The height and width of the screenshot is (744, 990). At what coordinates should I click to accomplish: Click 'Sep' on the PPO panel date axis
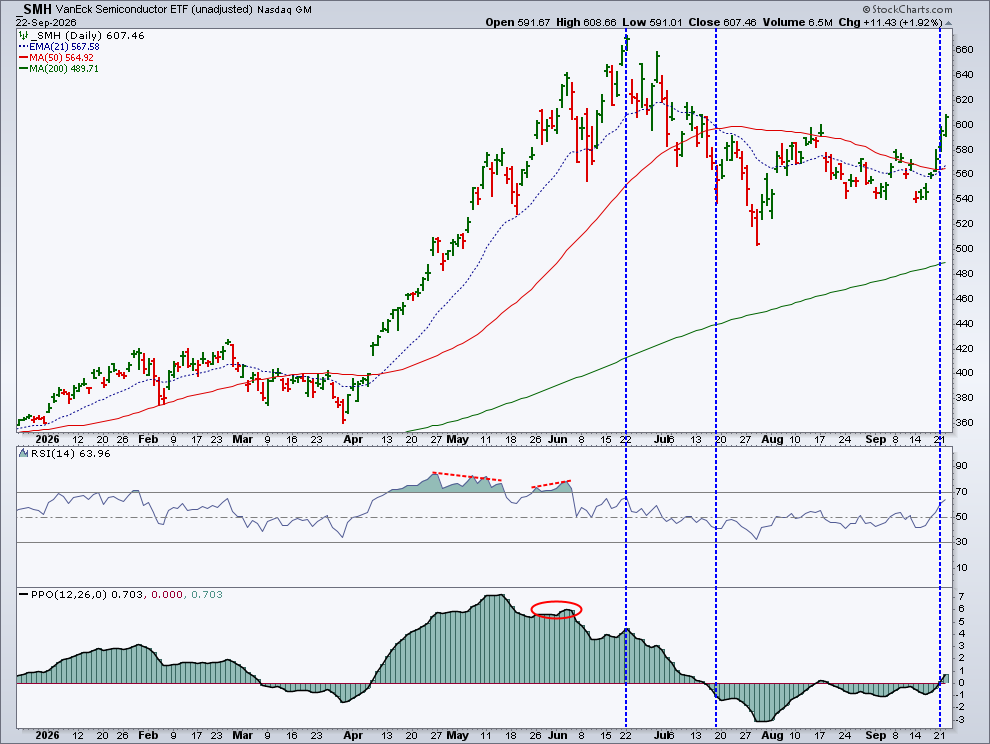coord(876,736)
